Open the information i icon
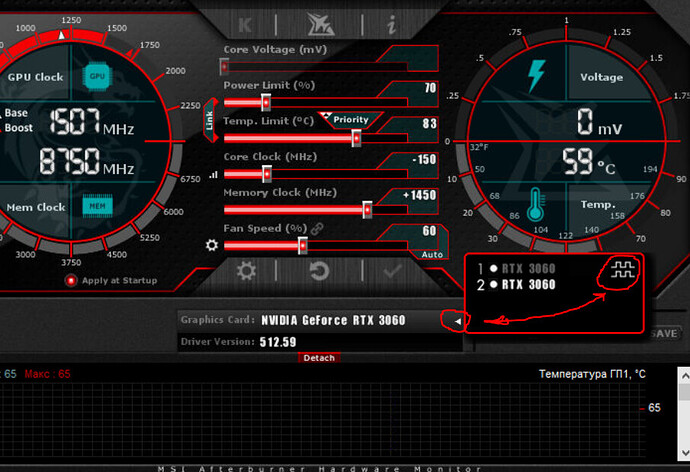Viewport: 690px width, 472px height. click(x=391, y=24)
